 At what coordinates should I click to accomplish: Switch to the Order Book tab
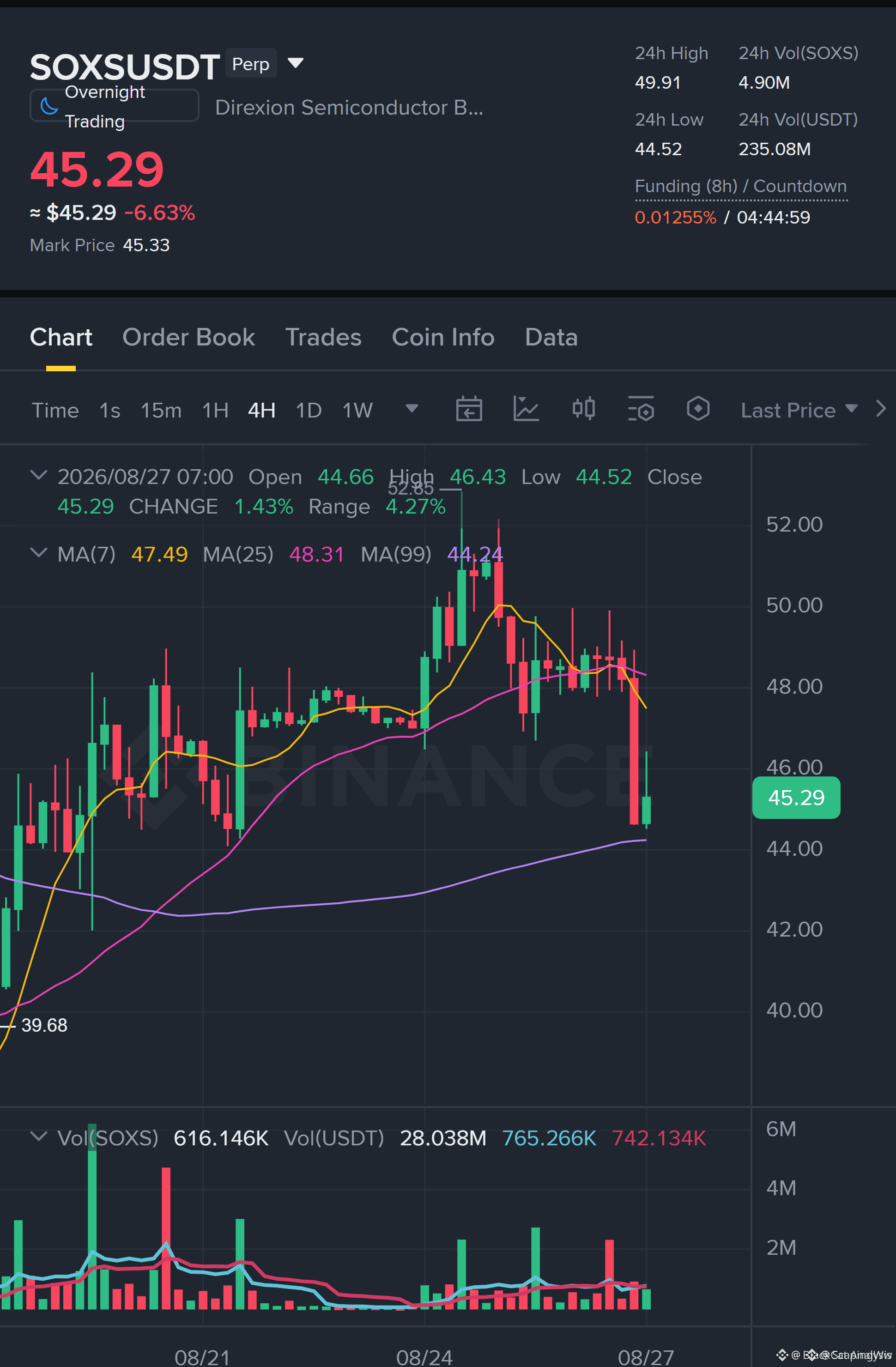tap(188, 337)
